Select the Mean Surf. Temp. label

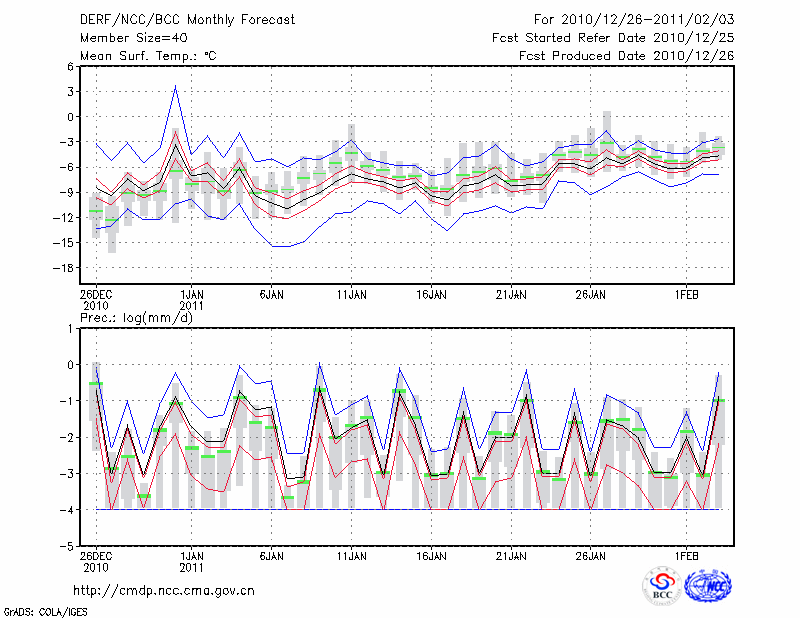tap(148, 55)
